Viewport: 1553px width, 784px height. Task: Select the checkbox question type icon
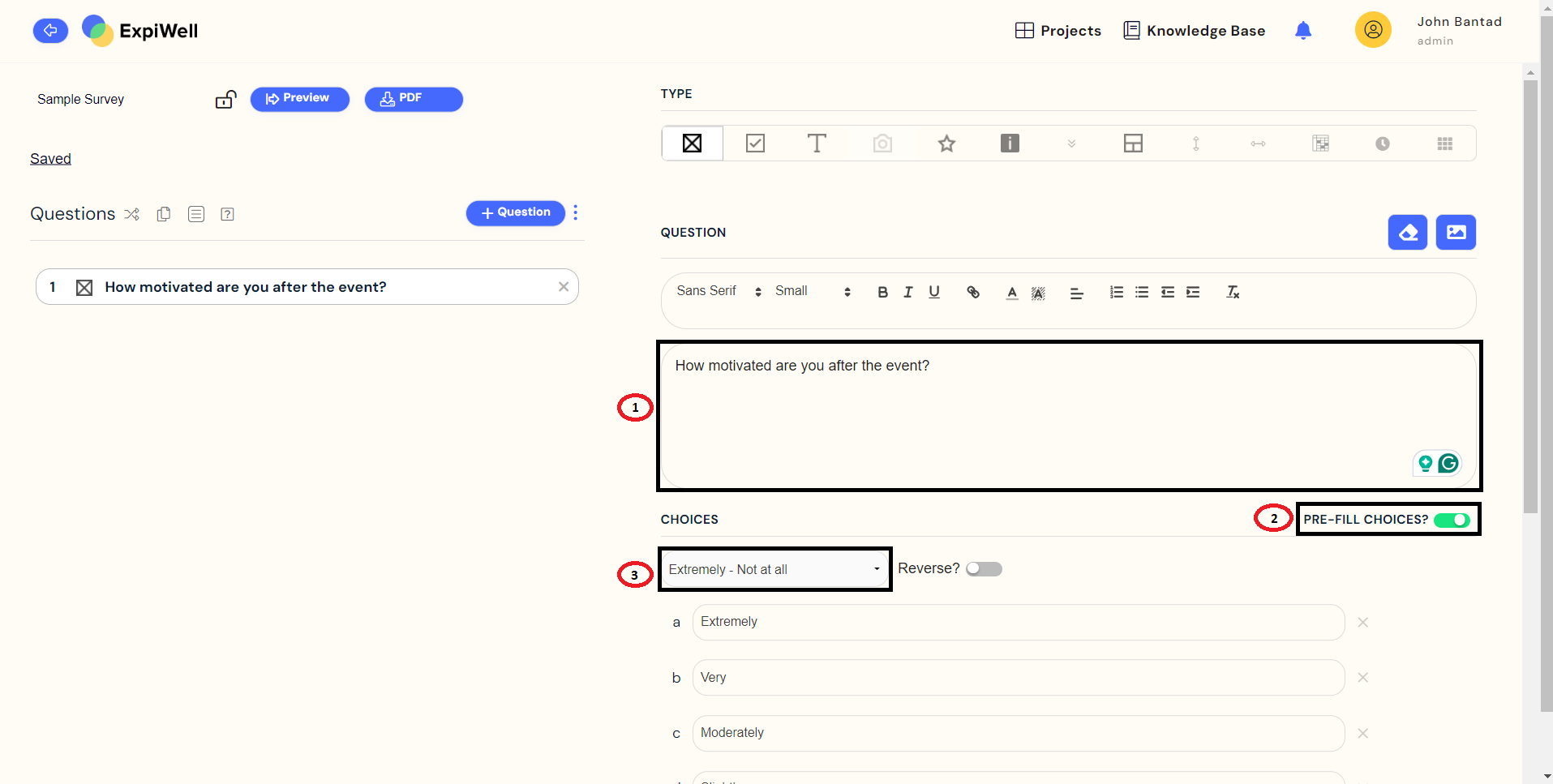tap(755, 144)
